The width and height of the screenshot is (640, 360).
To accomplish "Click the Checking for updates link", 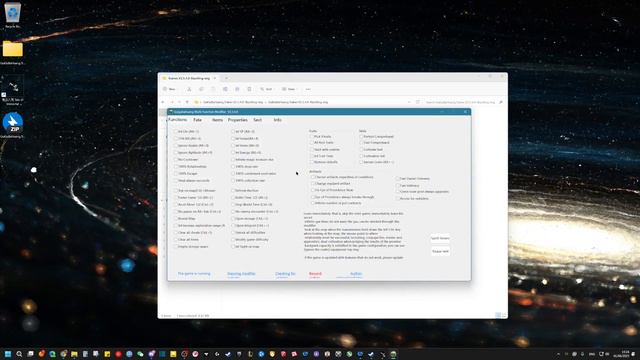I will pos(285,274).
